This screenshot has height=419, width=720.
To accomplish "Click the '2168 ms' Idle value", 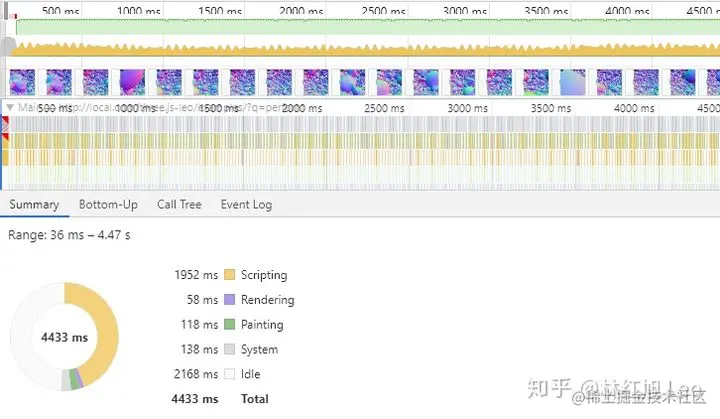I will click(x=196, y=374).
